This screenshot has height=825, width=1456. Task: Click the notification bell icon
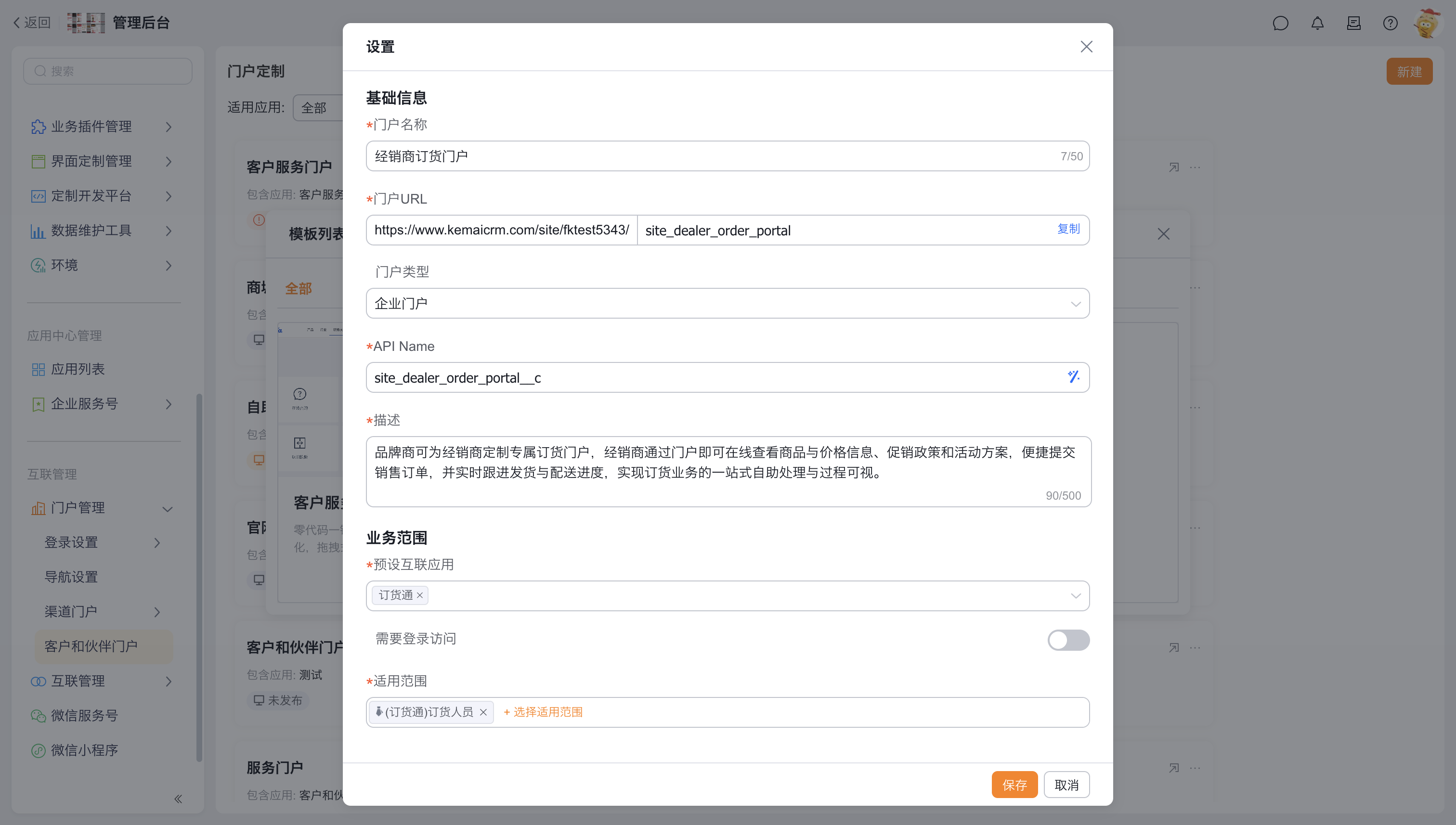(x=1317, y=23)
